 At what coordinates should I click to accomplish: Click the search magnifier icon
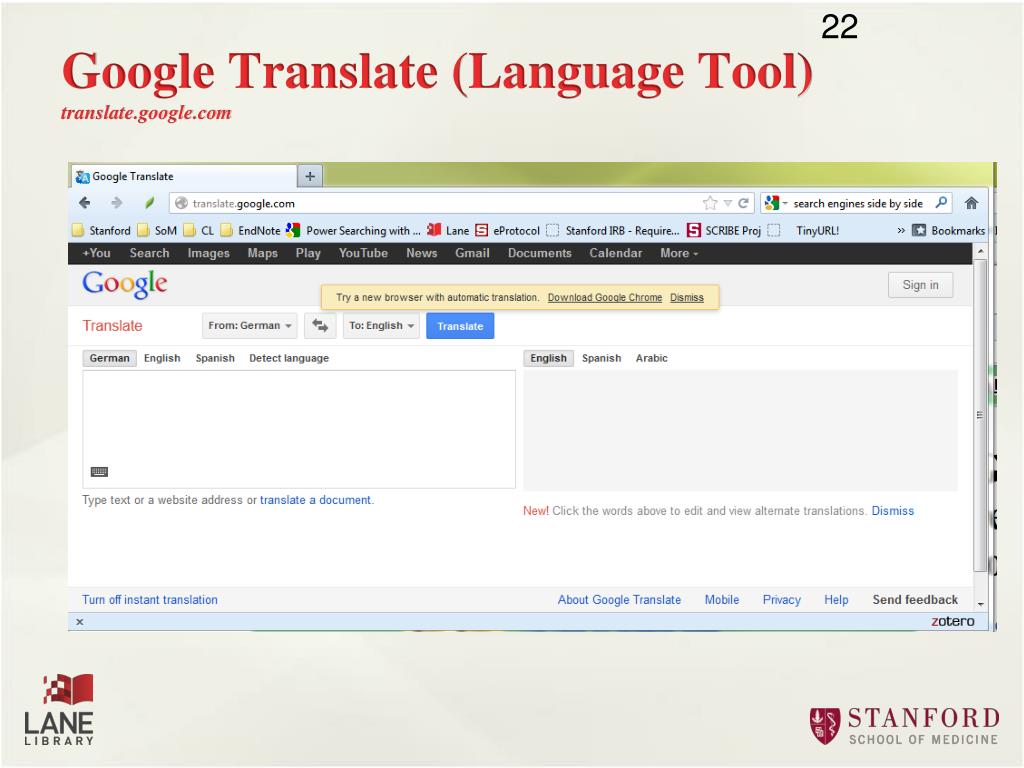pos(941,203)
